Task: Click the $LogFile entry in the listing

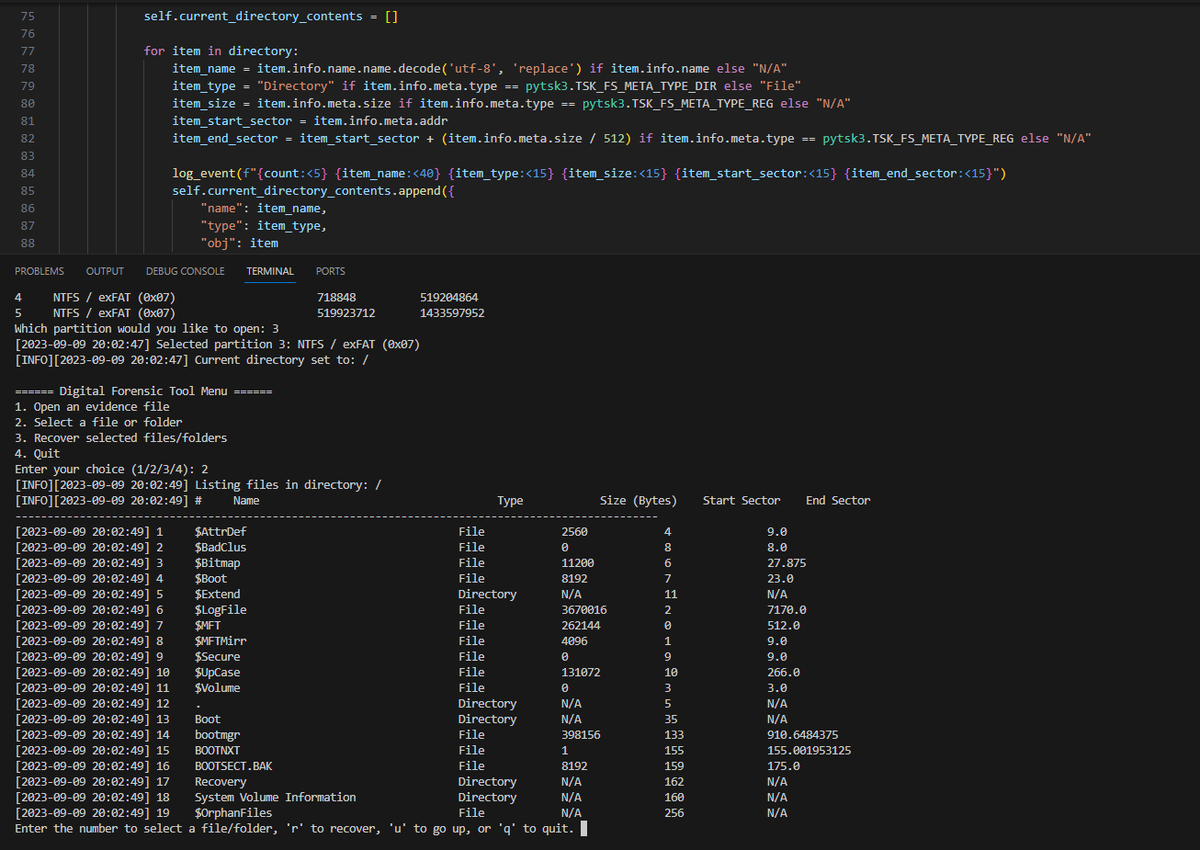Action: coord(220,610)
